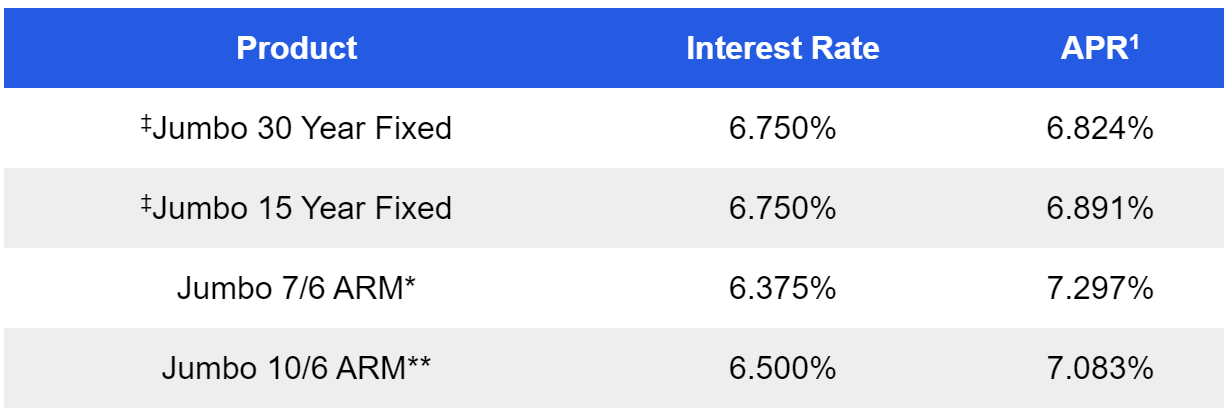Click the Jumbo 15 Year interest rate 6.750%
Image resolution: width=1232 pixels, height=414 pixels.
coord(783,208)
